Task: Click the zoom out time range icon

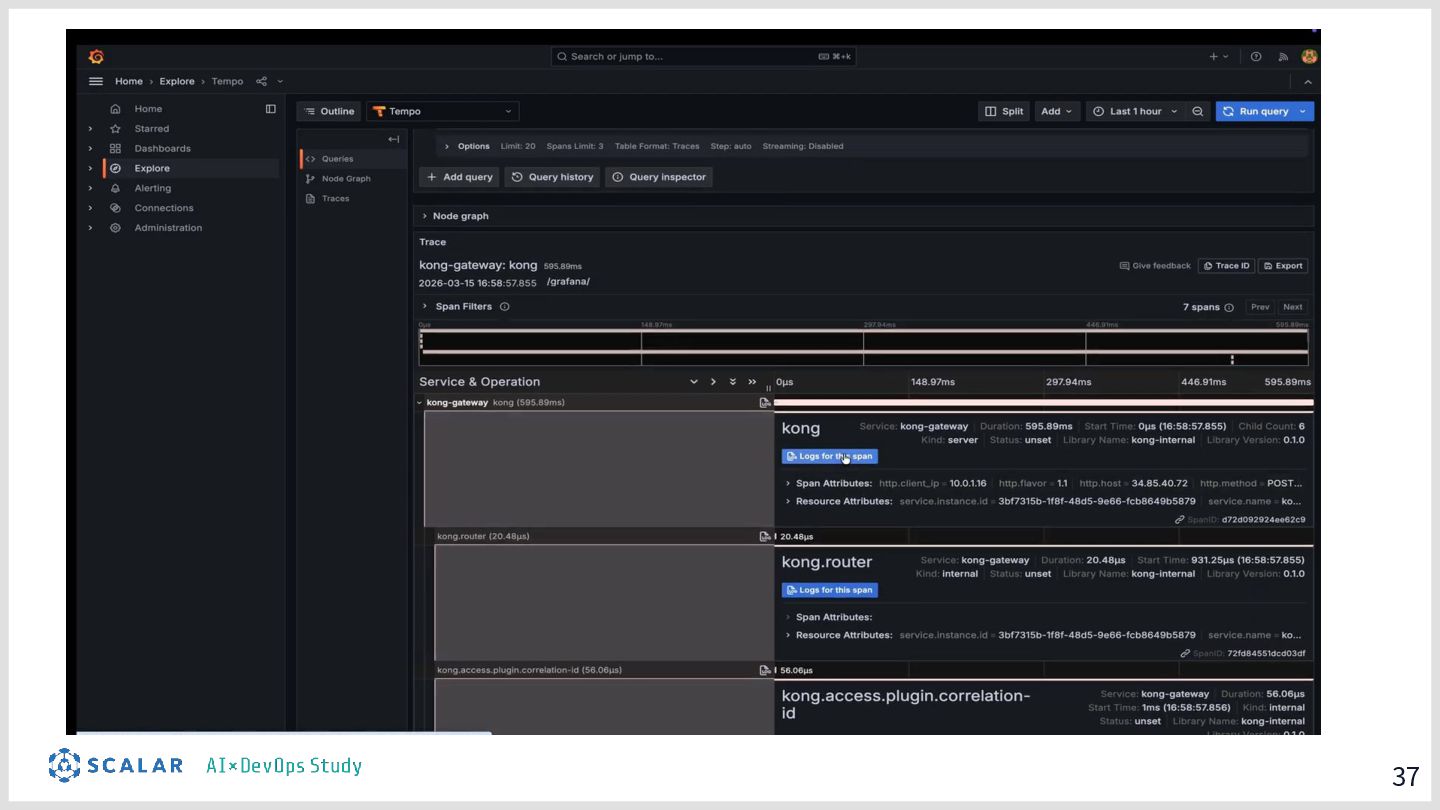Action: coord(1198,112)
